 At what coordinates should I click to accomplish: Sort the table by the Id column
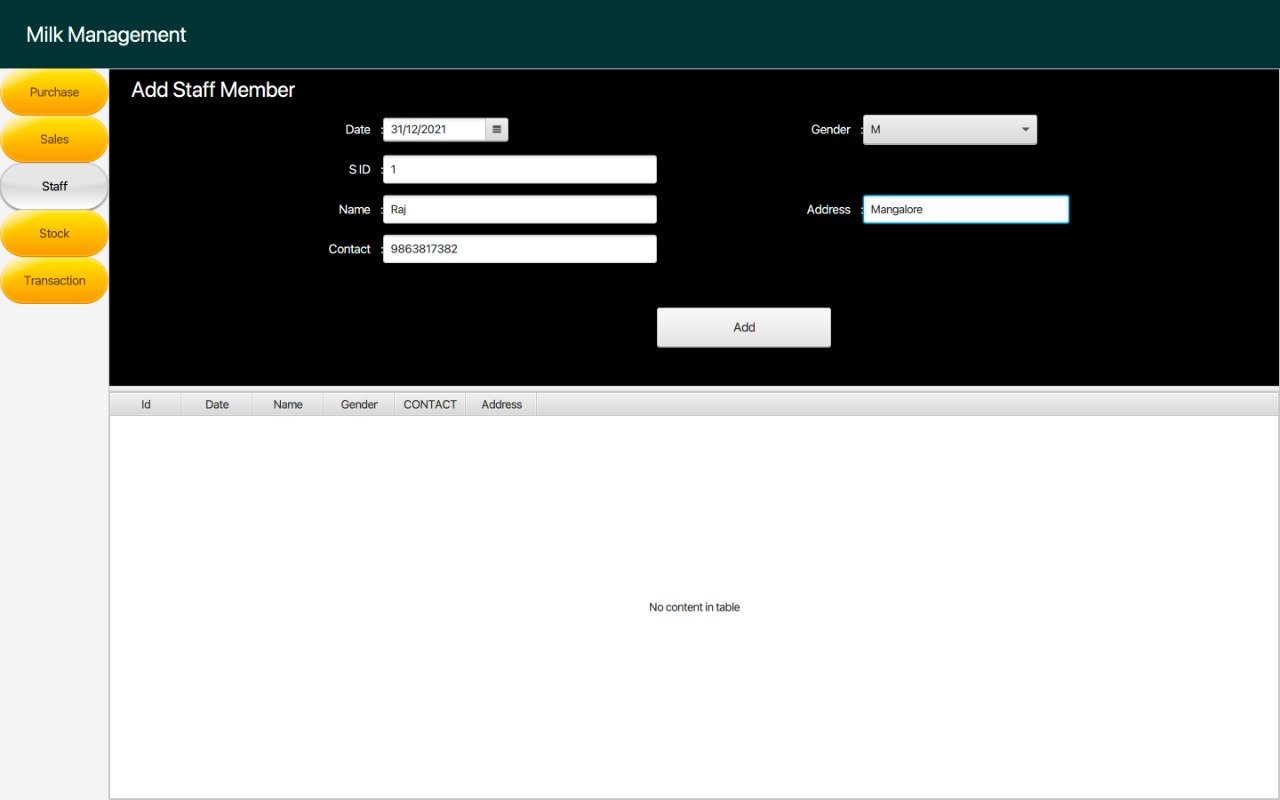pos(145,404)
